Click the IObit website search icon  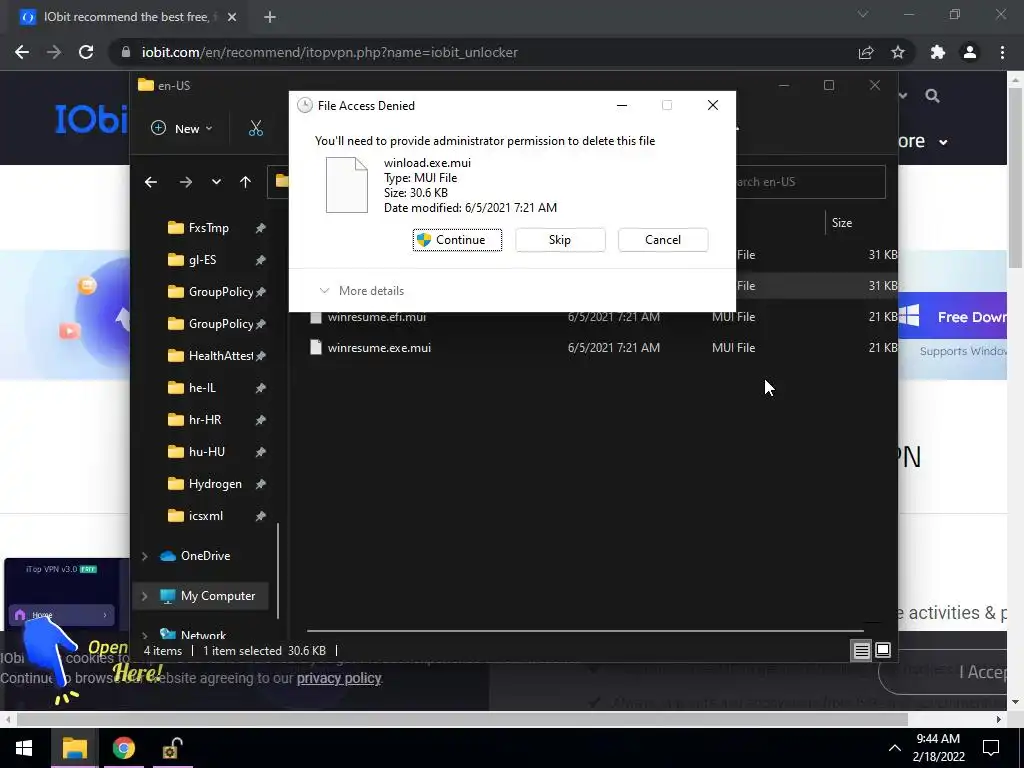(x=933, y=96)
